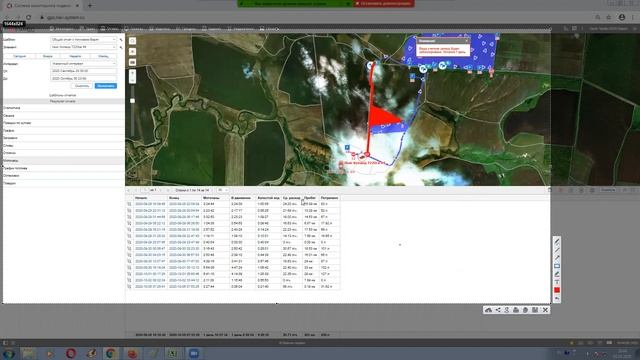Undo the last annotation

click(557, 299)
